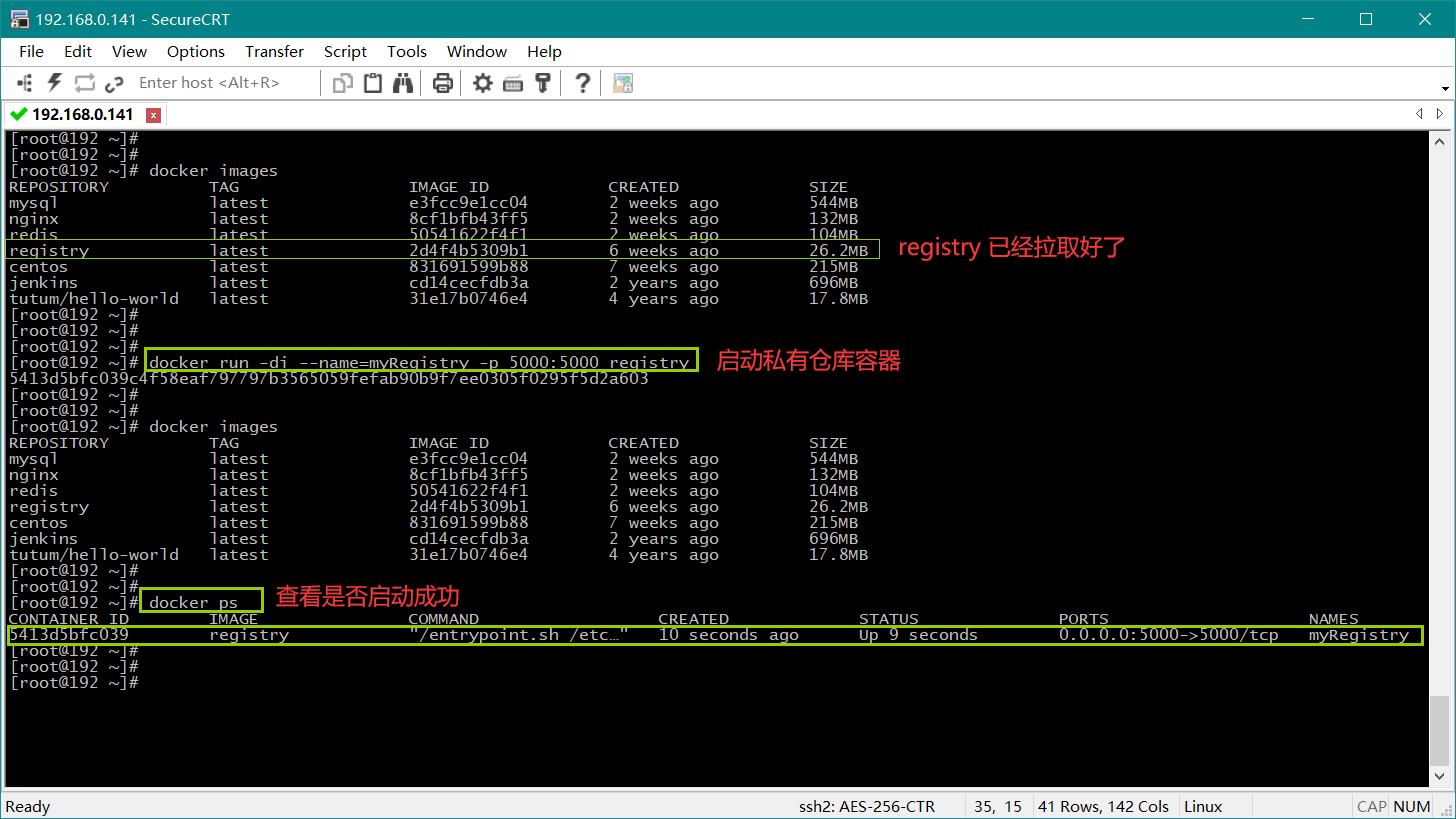1456x819 pixels.
Task: Click the Keymap Editor keyboard icon
Action: pos(513,83)
